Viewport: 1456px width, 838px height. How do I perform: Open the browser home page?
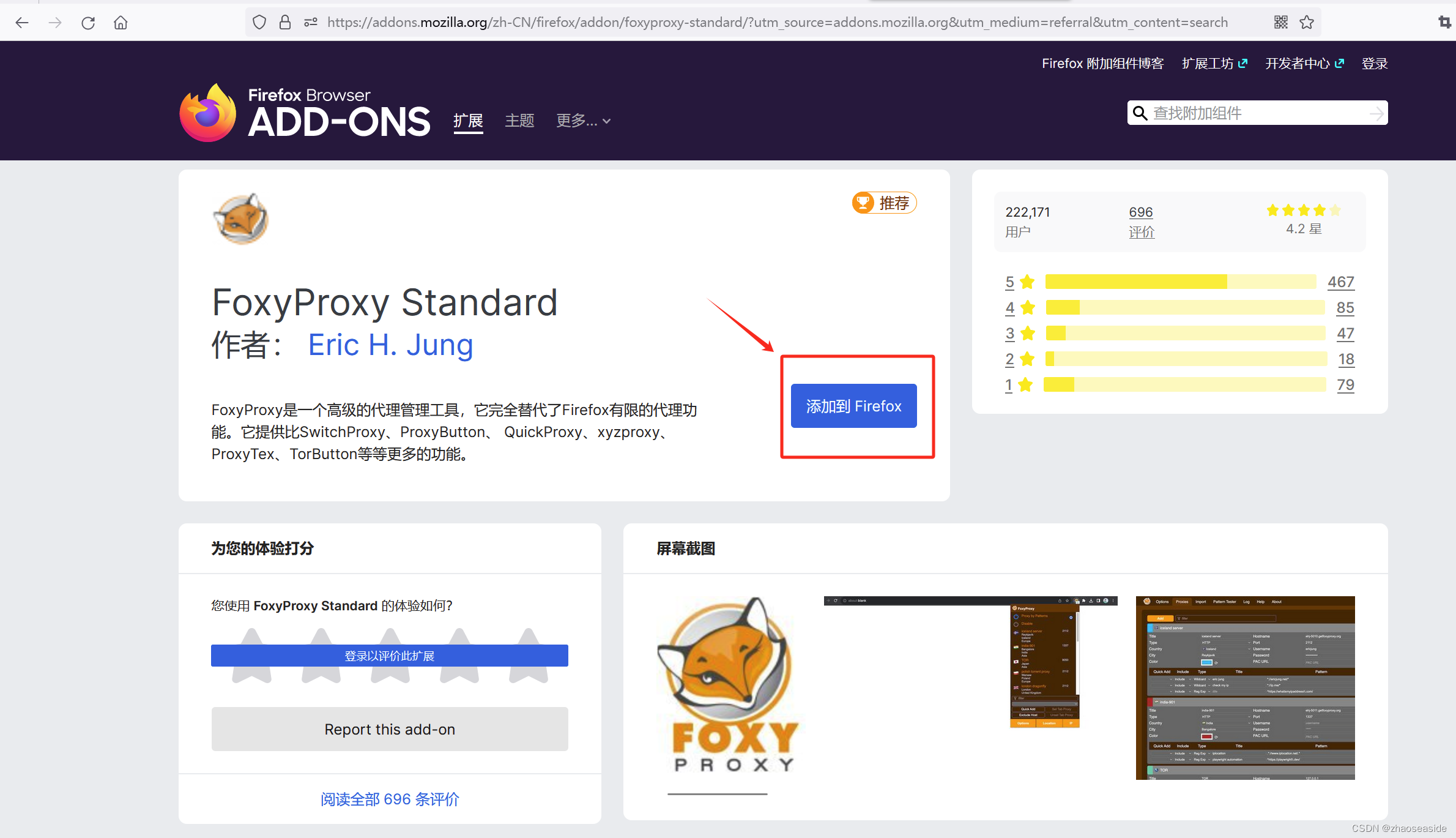coord(121,23)
